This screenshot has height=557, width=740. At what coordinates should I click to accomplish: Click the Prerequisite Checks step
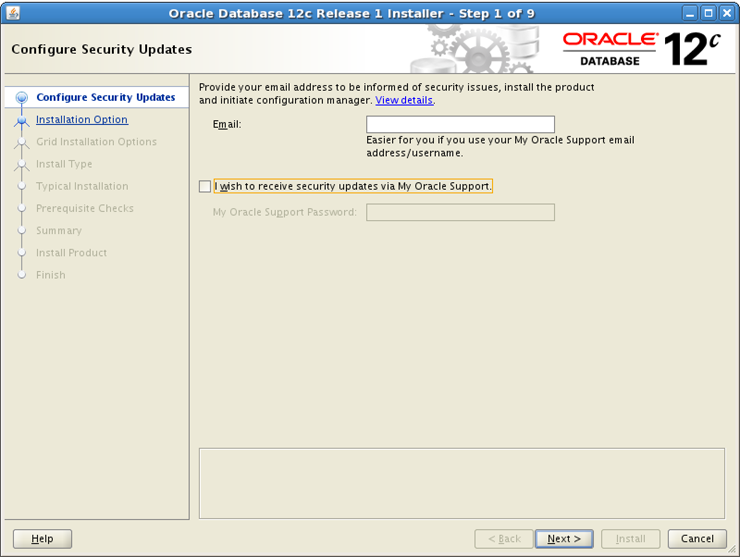click(x=85, y=208)
